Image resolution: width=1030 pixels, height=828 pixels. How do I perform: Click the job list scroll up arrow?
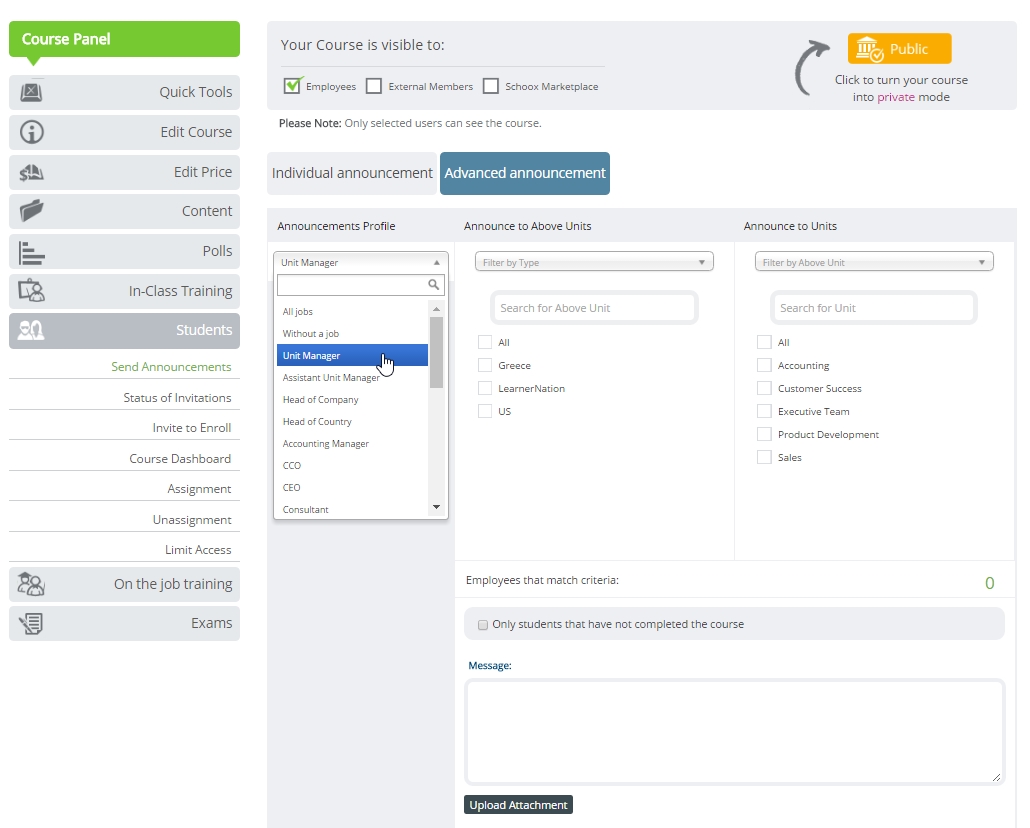click(436, 309)
